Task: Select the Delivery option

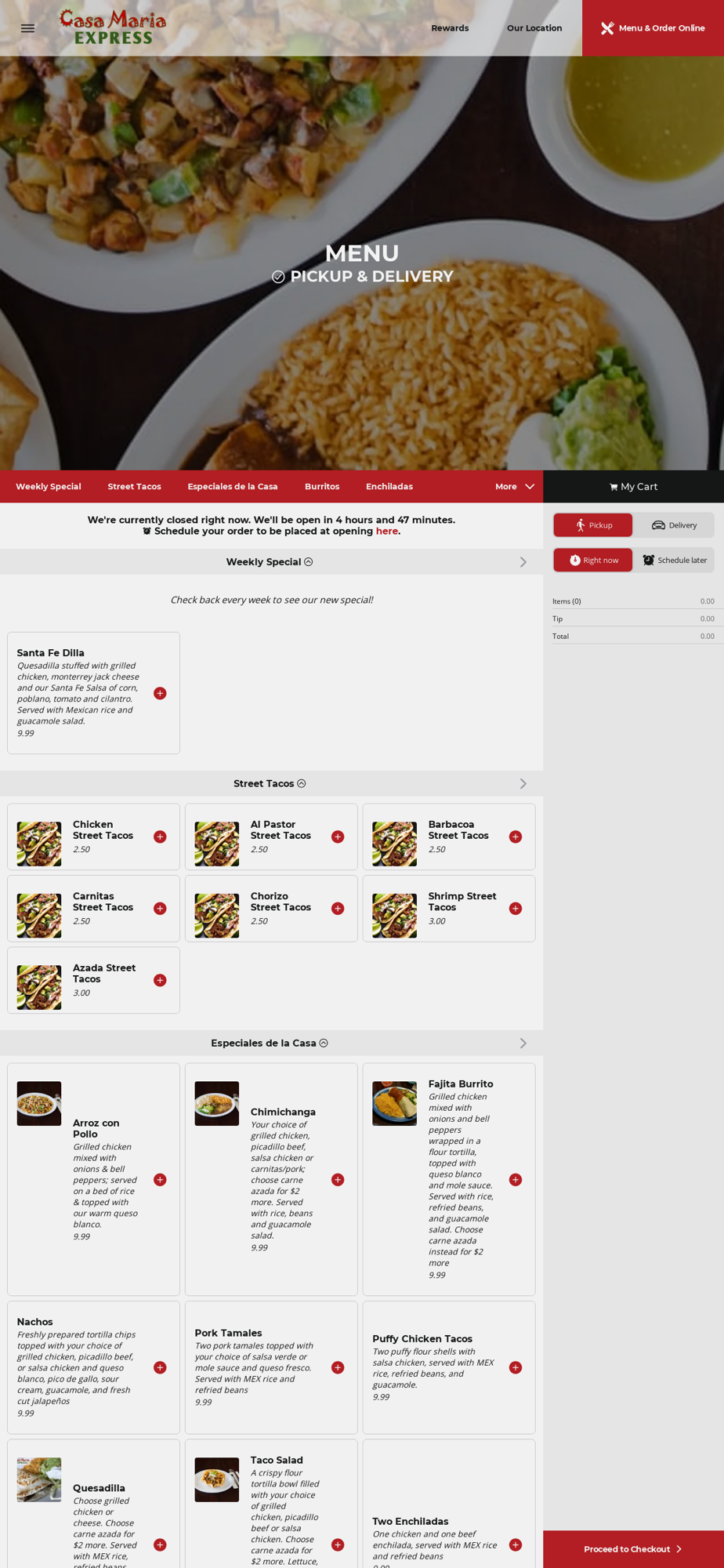Action: pyautogui.click(x=674, y=525)
